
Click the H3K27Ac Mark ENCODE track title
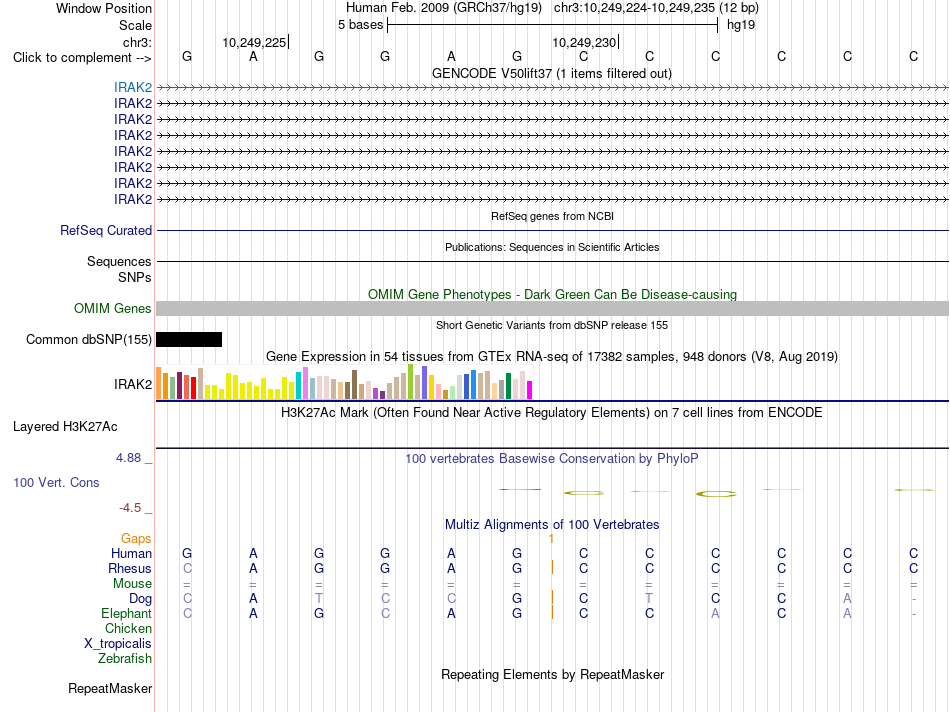552,412
